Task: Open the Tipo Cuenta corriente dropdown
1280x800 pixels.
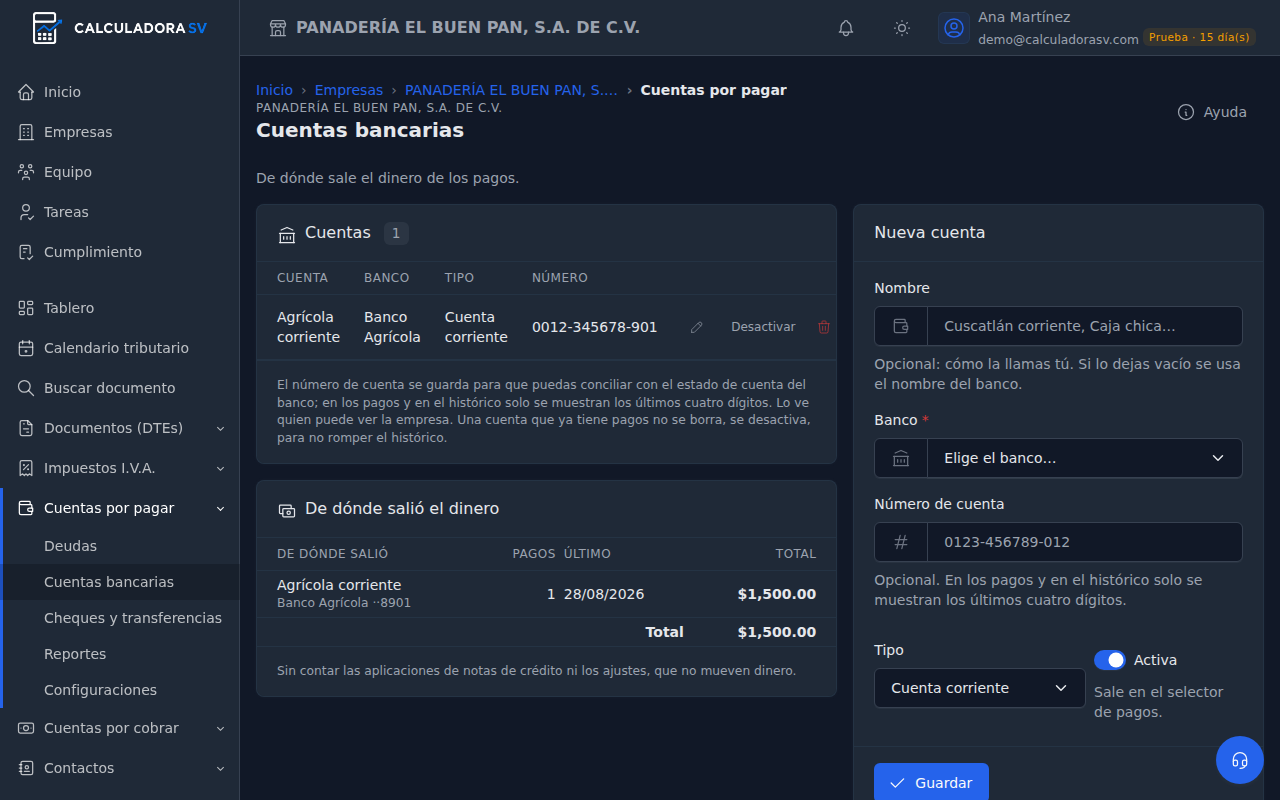Action: pos(980,688)
